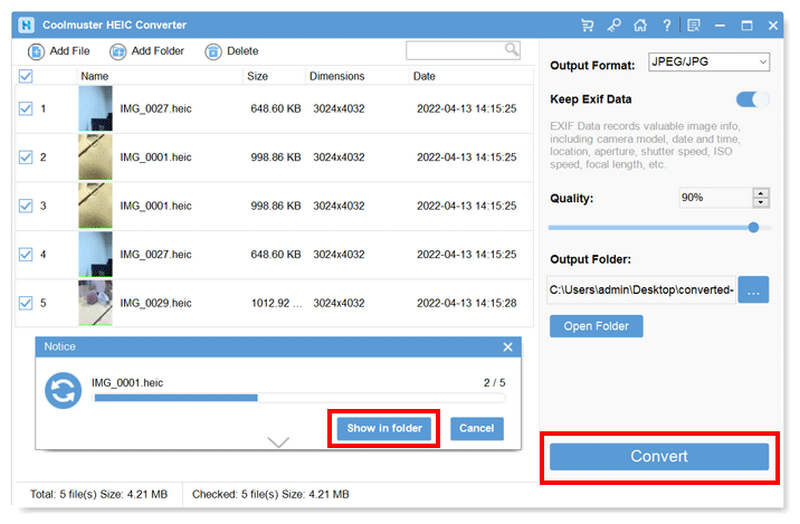800x524 pixels.
Task: Click thumbnail of row 1 IMG_0027.heic
Action: (95, 108)
